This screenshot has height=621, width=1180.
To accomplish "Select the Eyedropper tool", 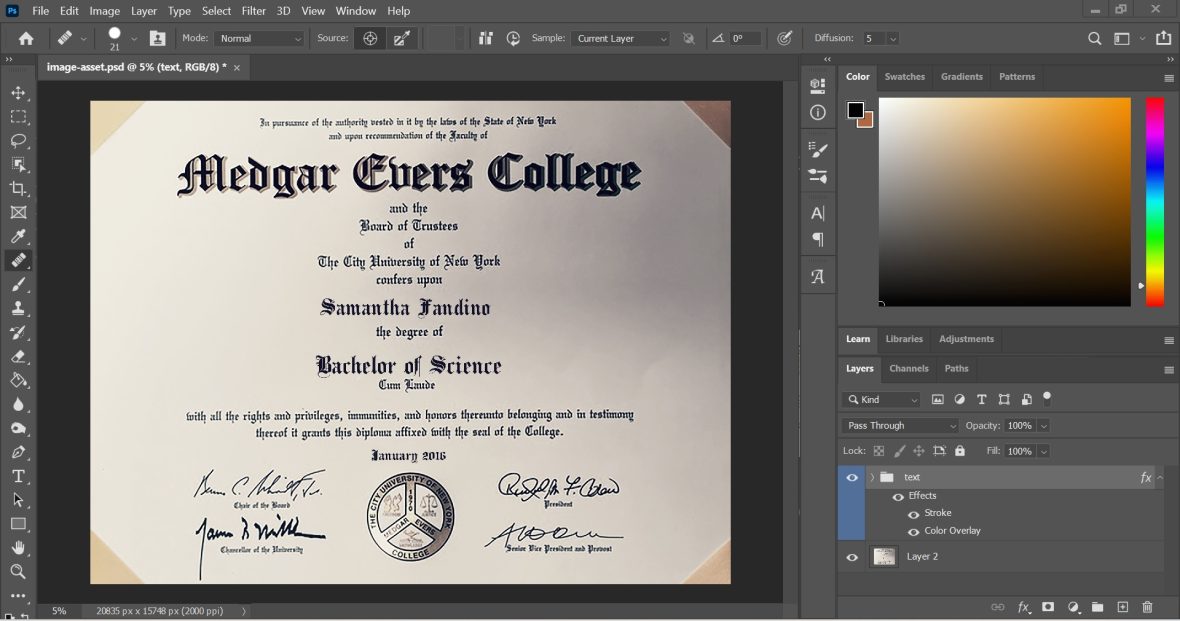I will click(x=18, y=236).
